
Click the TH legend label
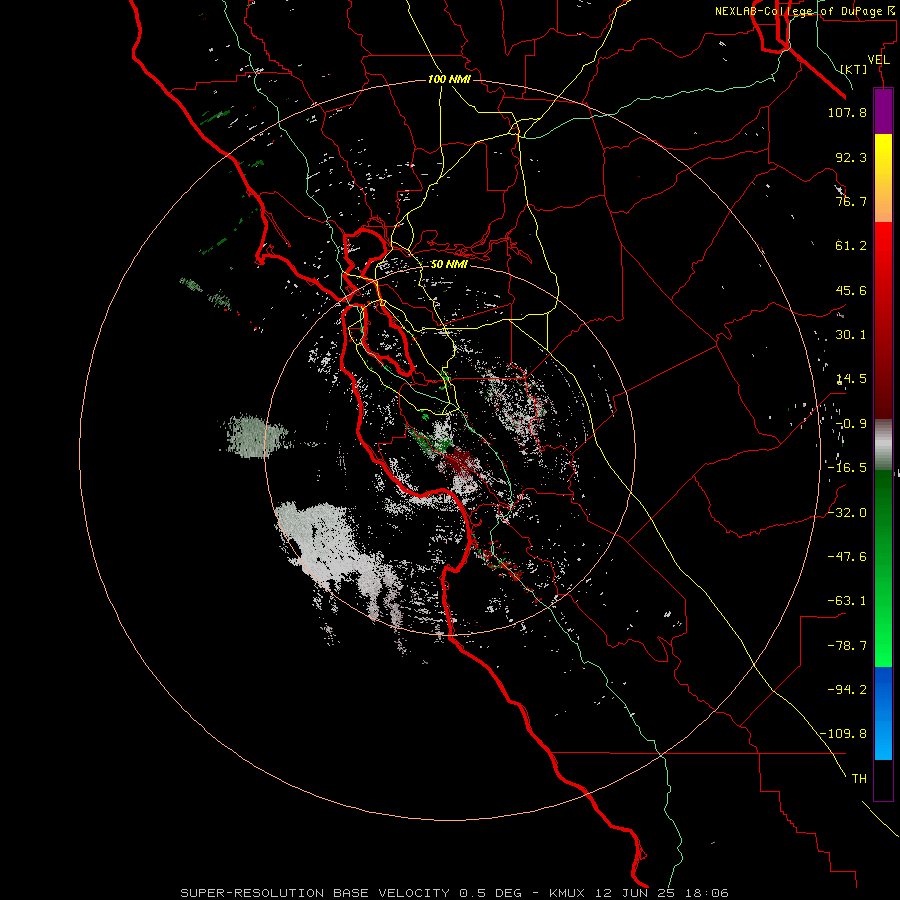coord(859,779)
